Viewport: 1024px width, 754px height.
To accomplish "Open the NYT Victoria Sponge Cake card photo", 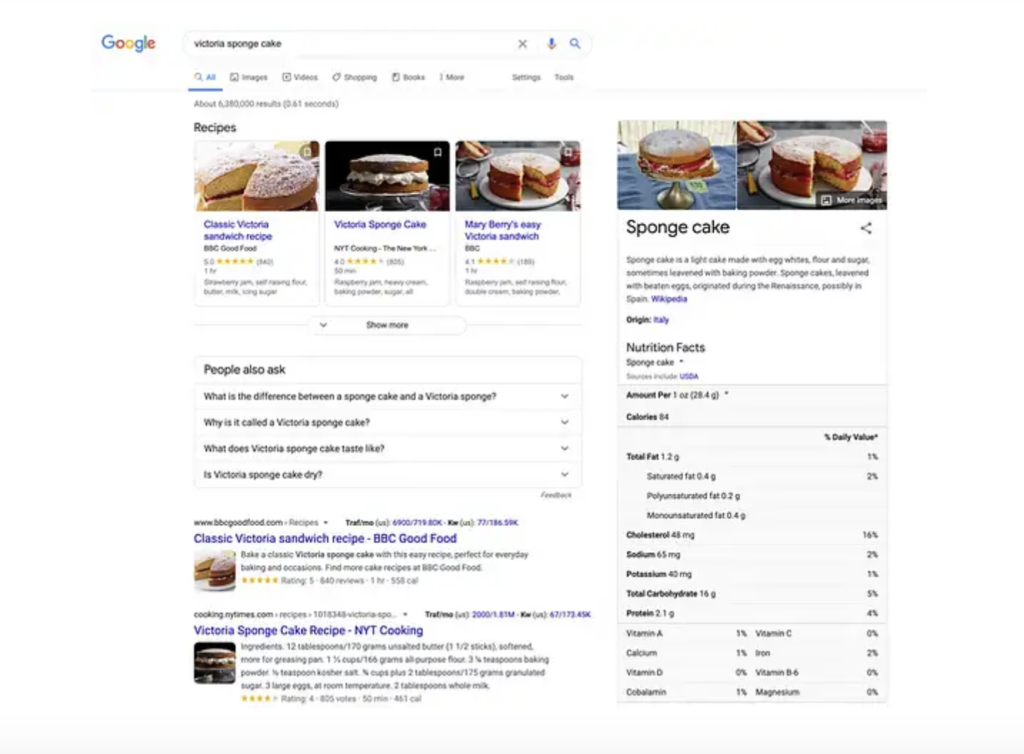I will coord(387,176).
